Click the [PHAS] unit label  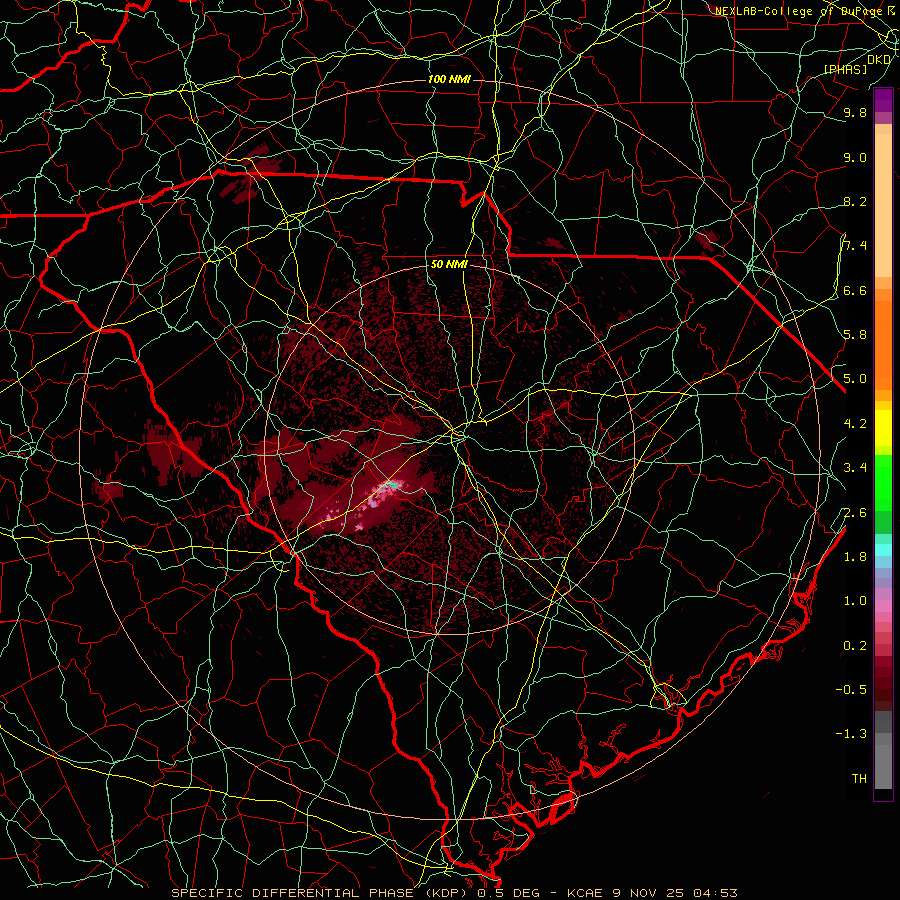pos(845,69)
